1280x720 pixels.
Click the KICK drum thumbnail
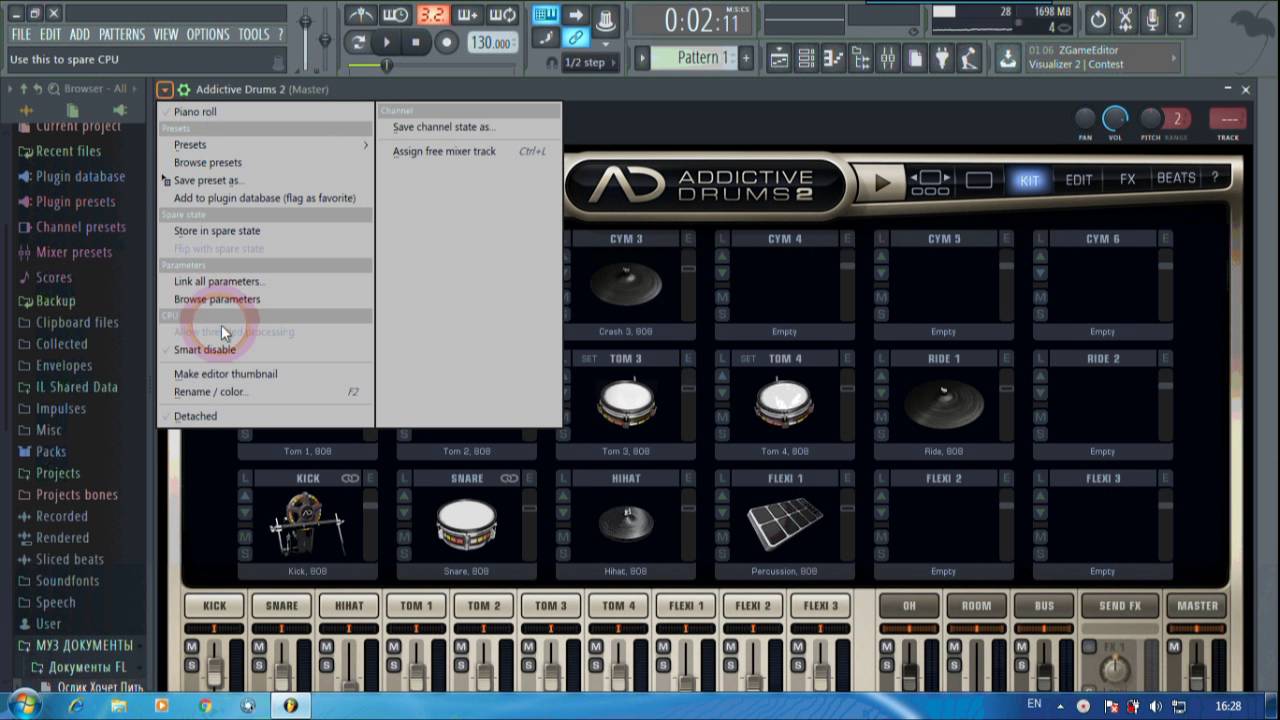[308, 525]
